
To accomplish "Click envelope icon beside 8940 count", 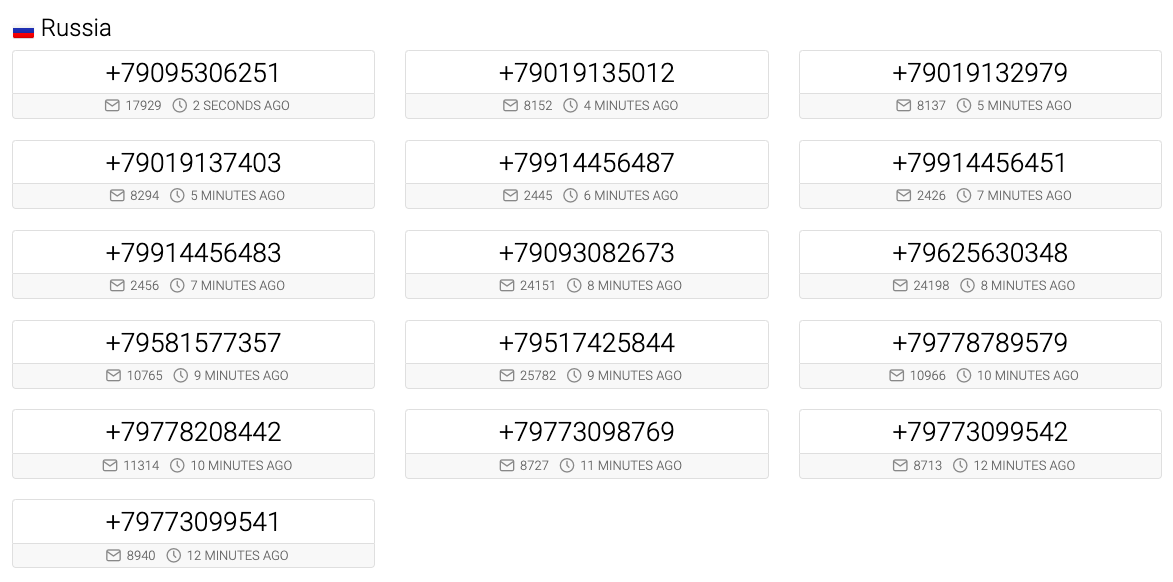I will (113, 555).
